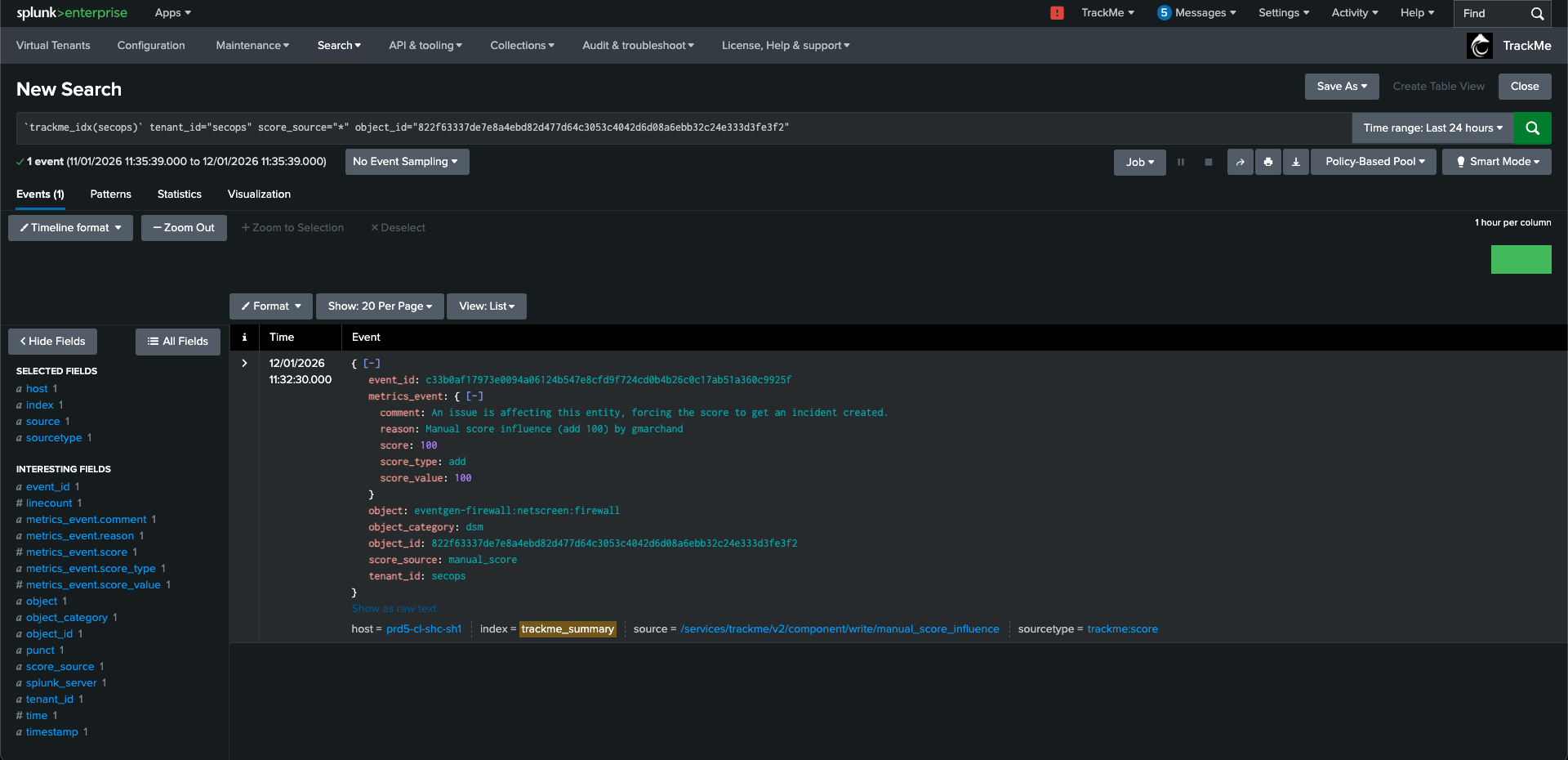Switch to the Statistics tab
Screen dimensions: 1568x760
coord(179,194)
